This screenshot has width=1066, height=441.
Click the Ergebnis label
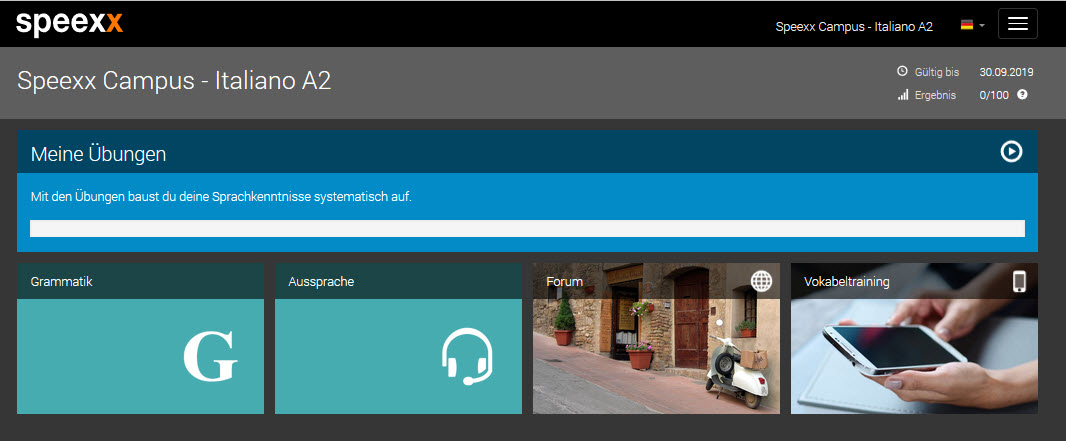coord(935,95)
